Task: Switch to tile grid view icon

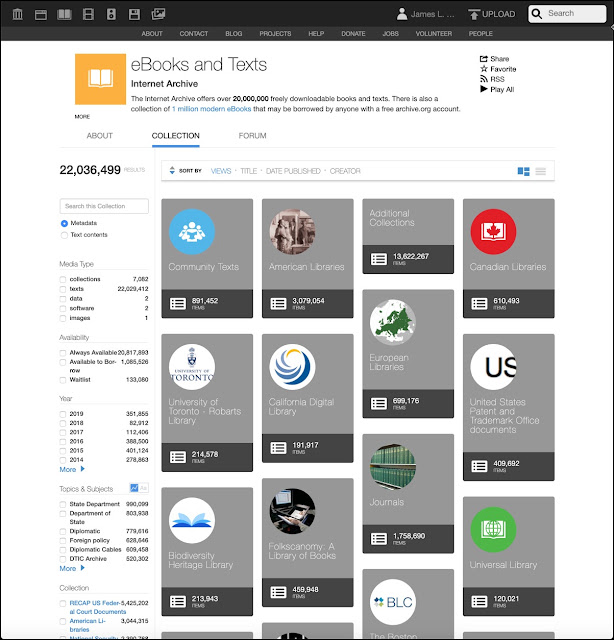Action: coord(523,171)
